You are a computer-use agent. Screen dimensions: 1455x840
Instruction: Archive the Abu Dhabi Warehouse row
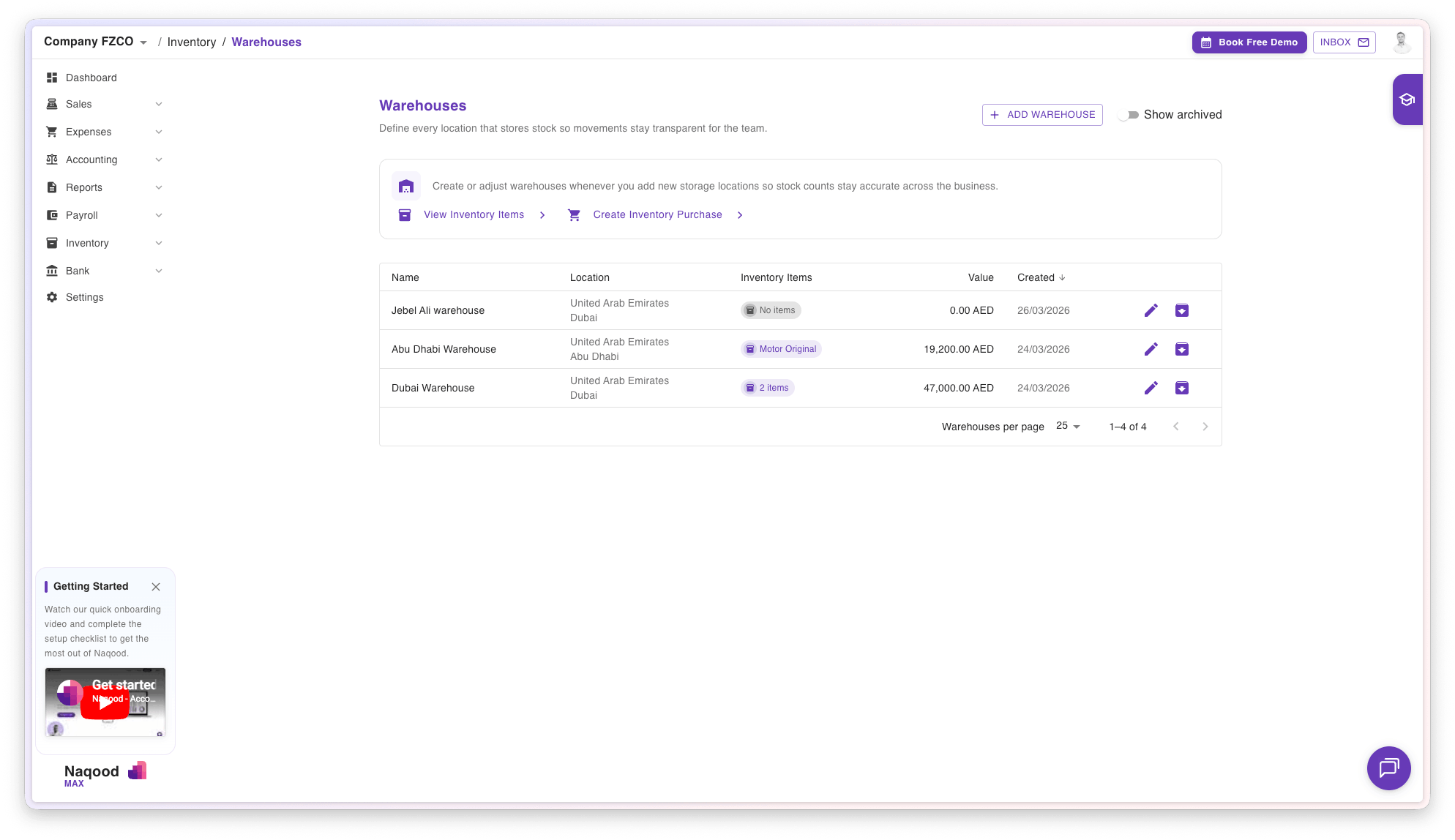tap(1181, 349)
